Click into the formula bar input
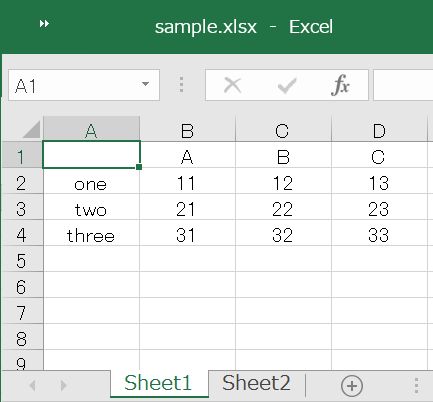 [403, 85]
